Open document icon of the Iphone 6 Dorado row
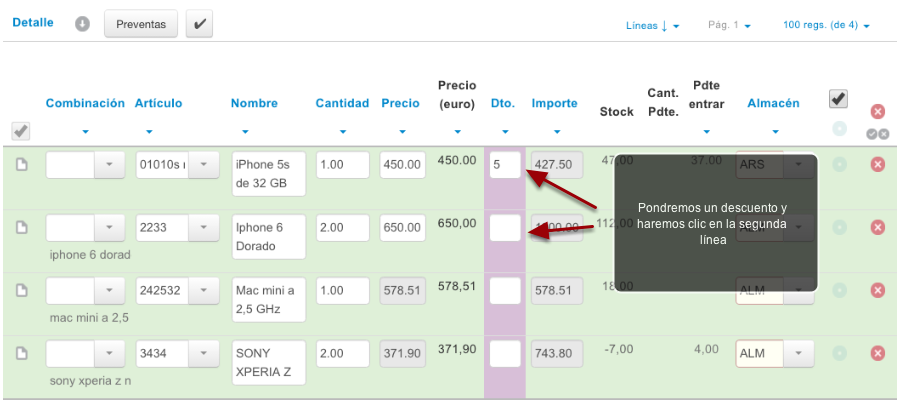 [x=21, y=228]
